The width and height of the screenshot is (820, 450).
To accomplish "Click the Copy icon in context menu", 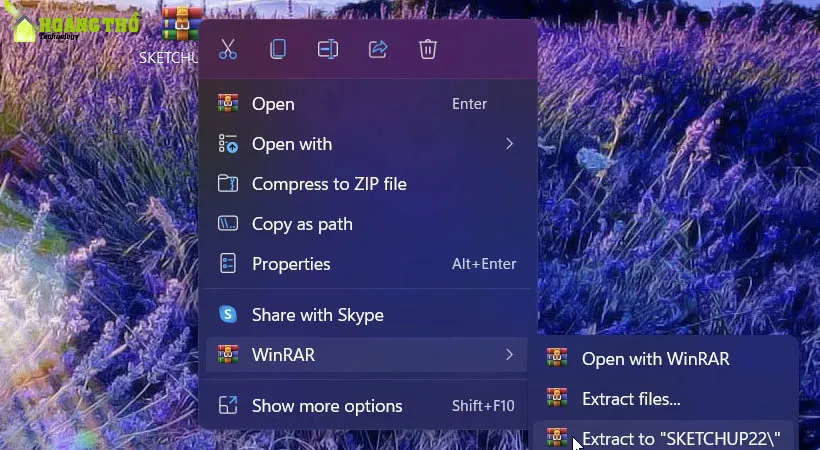I will [x=278, y=49].
